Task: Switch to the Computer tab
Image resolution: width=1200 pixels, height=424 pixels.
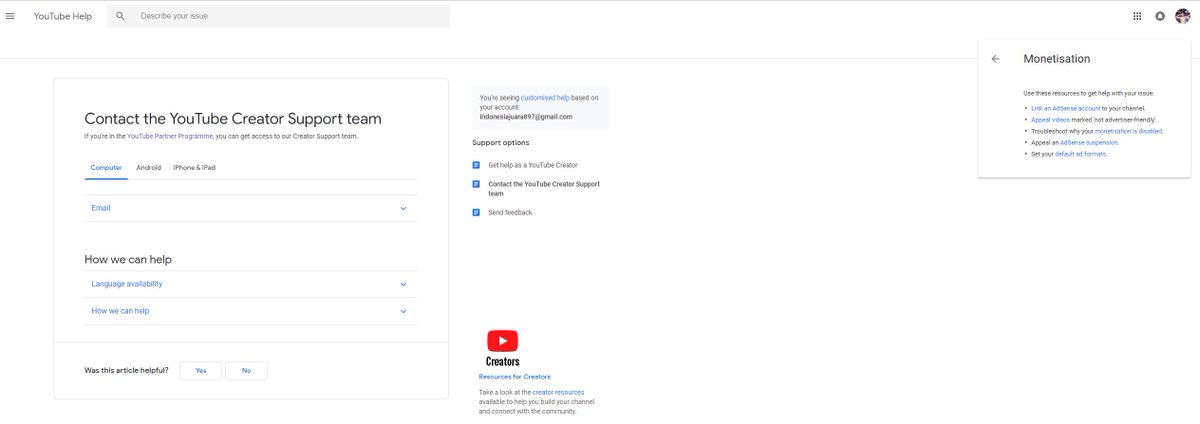Action: click(x=106, y=168)
